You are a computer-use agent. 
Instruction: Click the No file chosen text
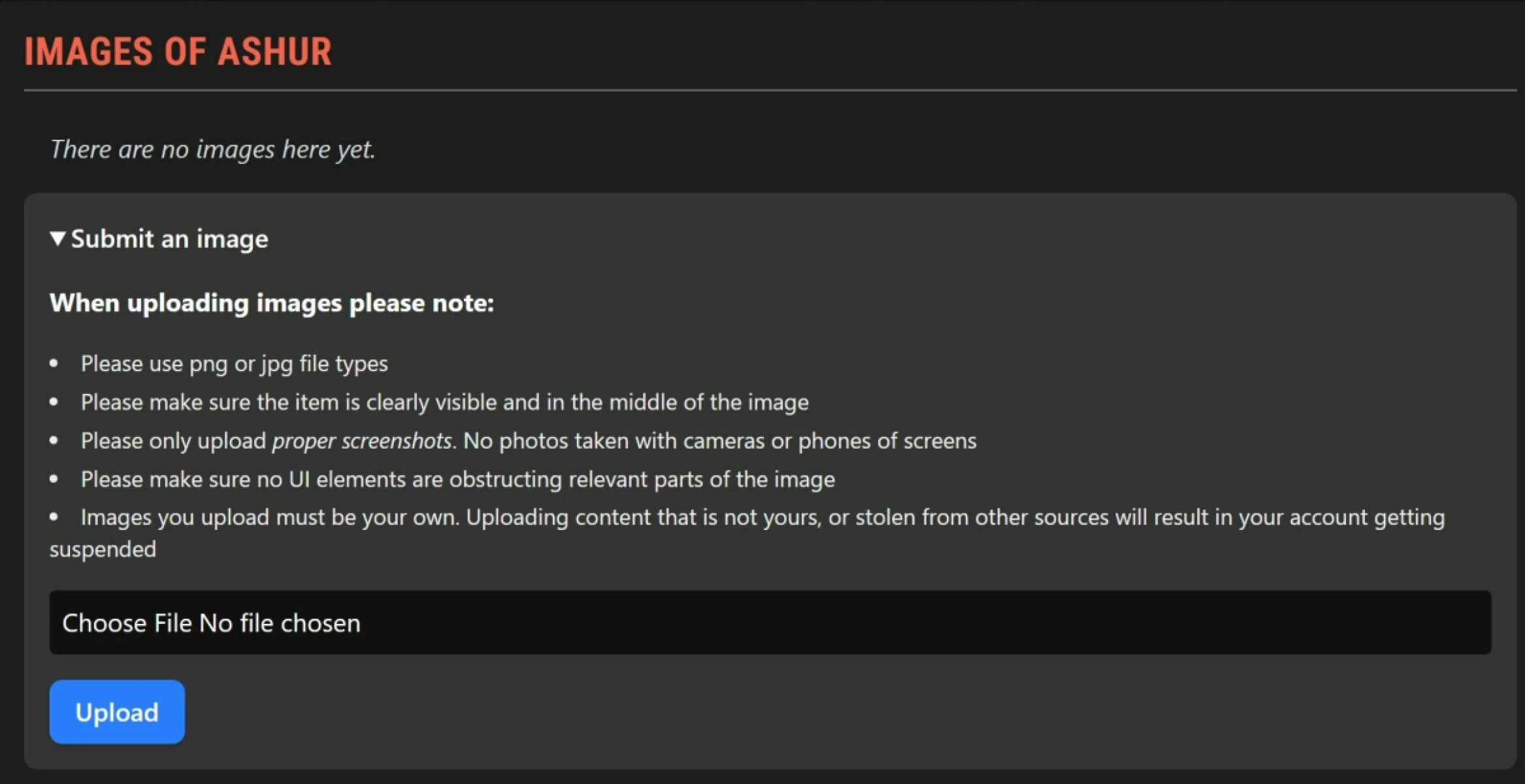(x=280, y=623)
